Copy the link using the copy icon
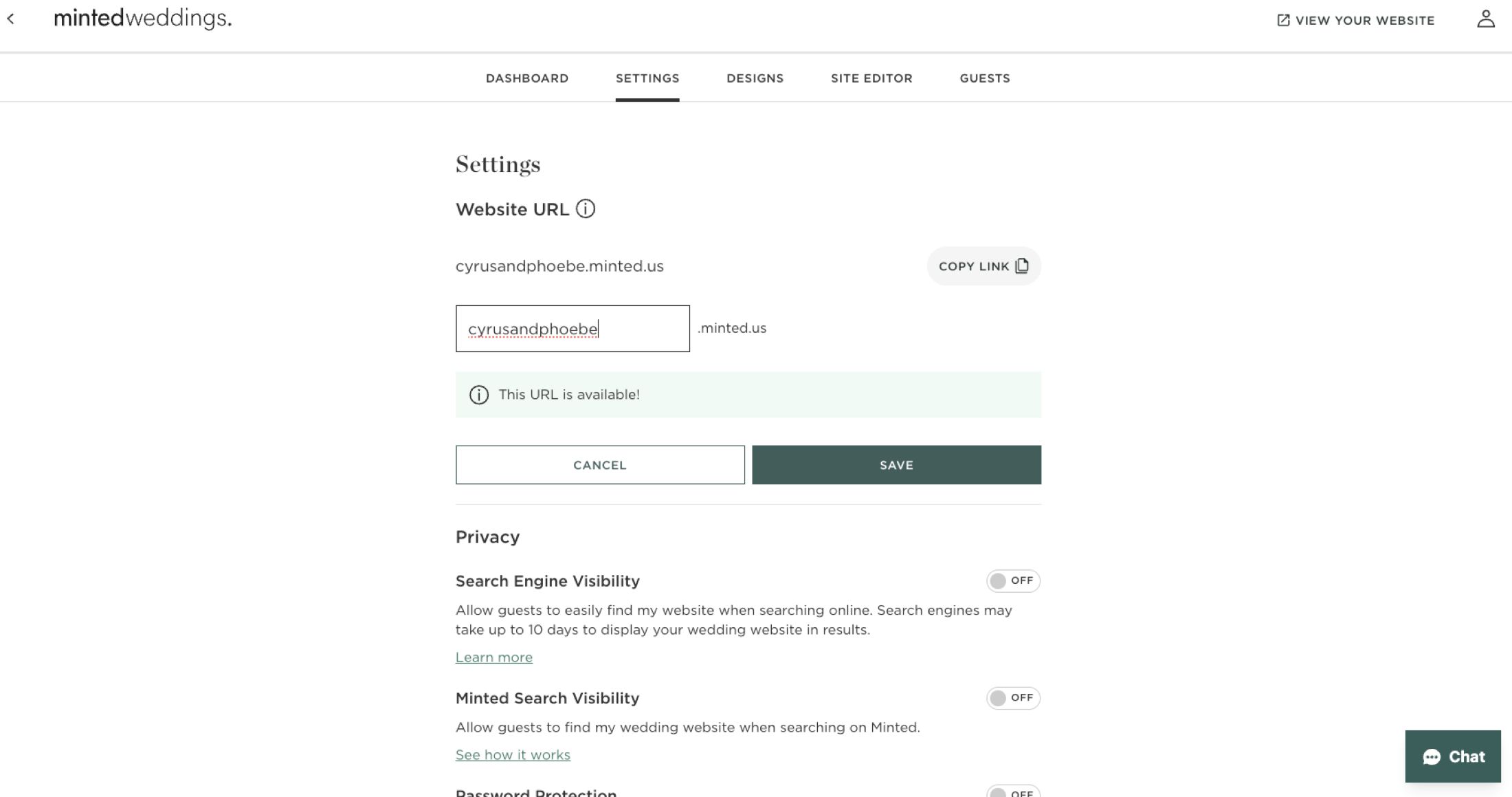This screenshot has height=797, width=1512. [x=1022, y=265]
